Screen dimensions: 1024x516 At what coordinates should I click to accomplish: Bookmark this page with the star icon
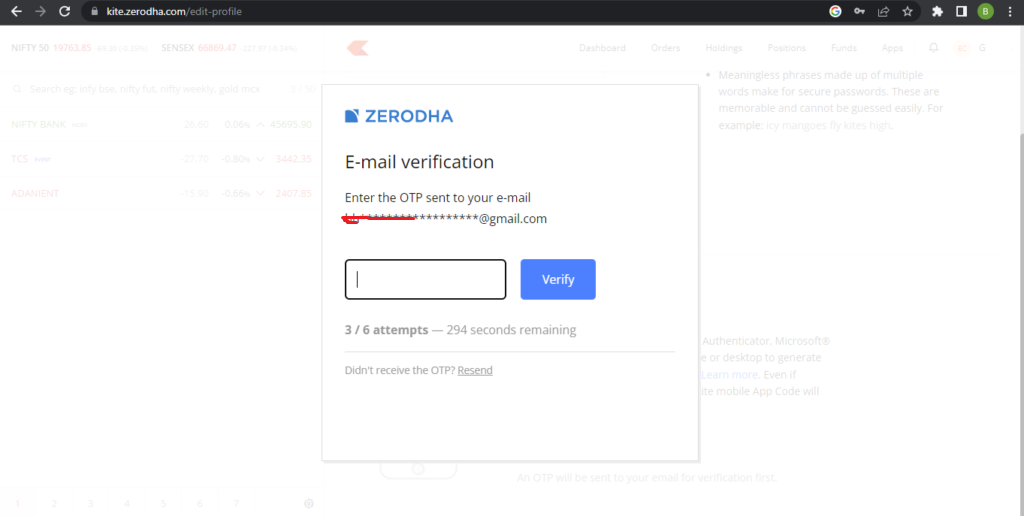pyautogui.click(x=907, y=11)
